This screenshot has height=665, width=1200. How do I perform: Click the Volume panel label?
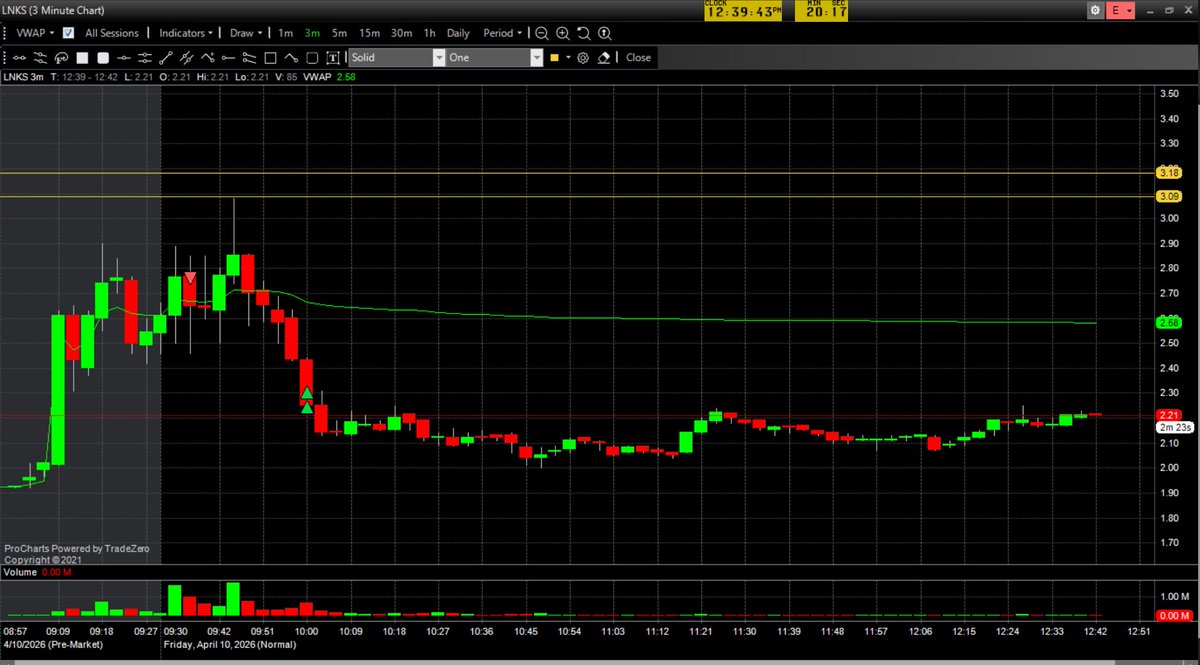point(19,574)
